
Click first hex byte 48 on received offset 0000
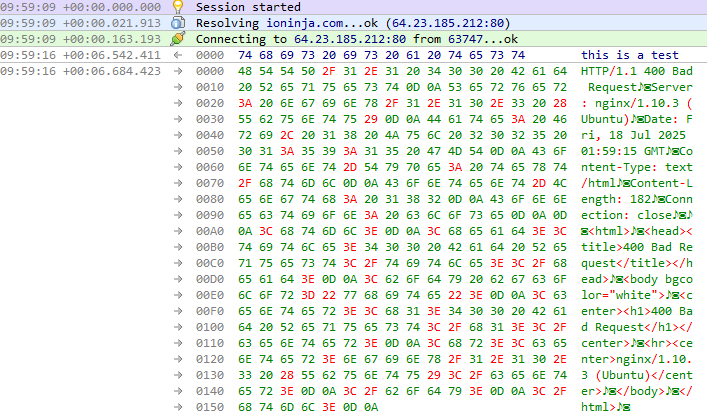(245, 71)
